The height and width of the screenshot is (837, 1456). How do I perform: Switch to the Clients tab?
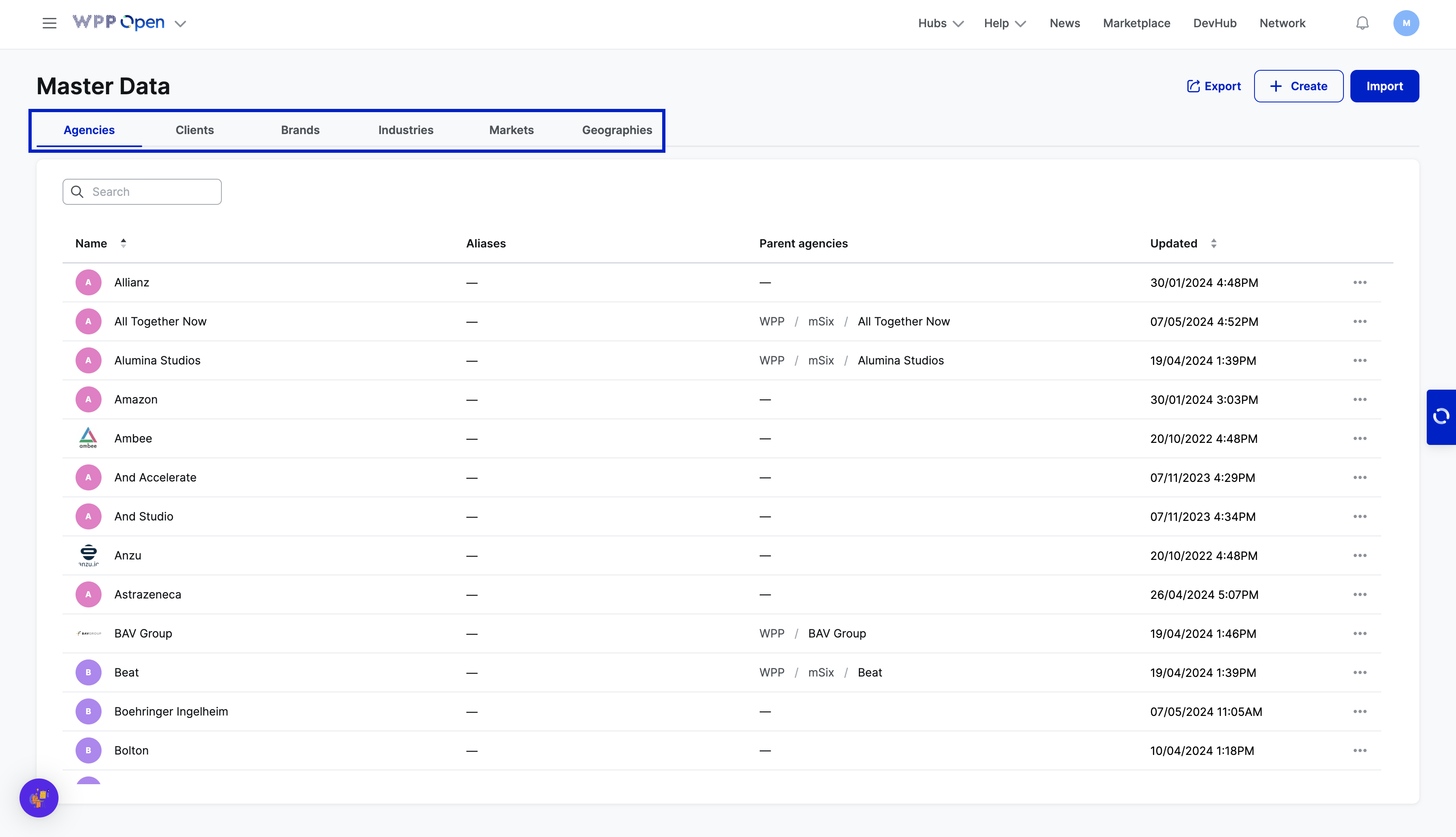point(194,130)
